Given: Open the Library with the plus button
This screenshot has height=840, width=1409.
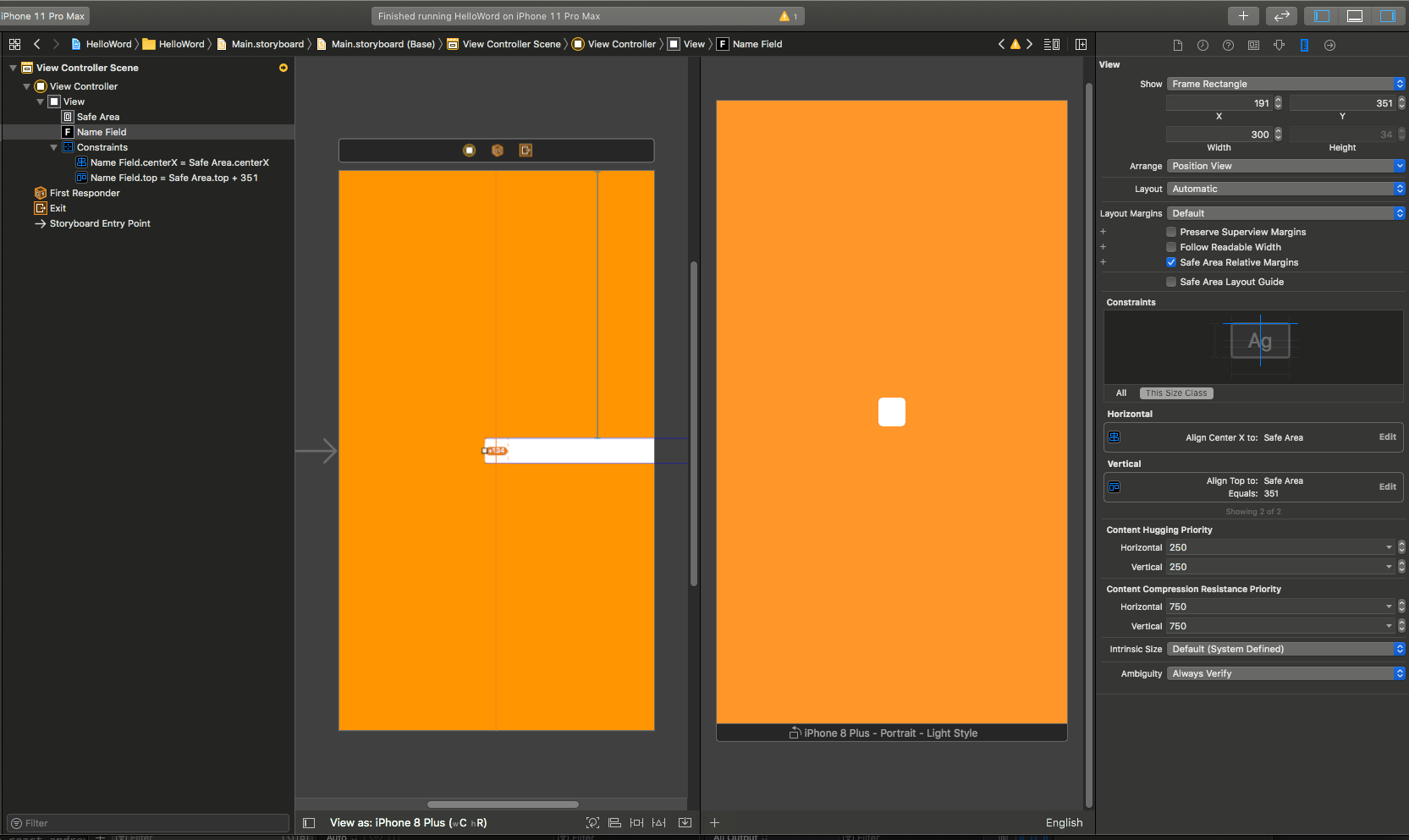Looking at the screenshot, I should point(1243,15).
